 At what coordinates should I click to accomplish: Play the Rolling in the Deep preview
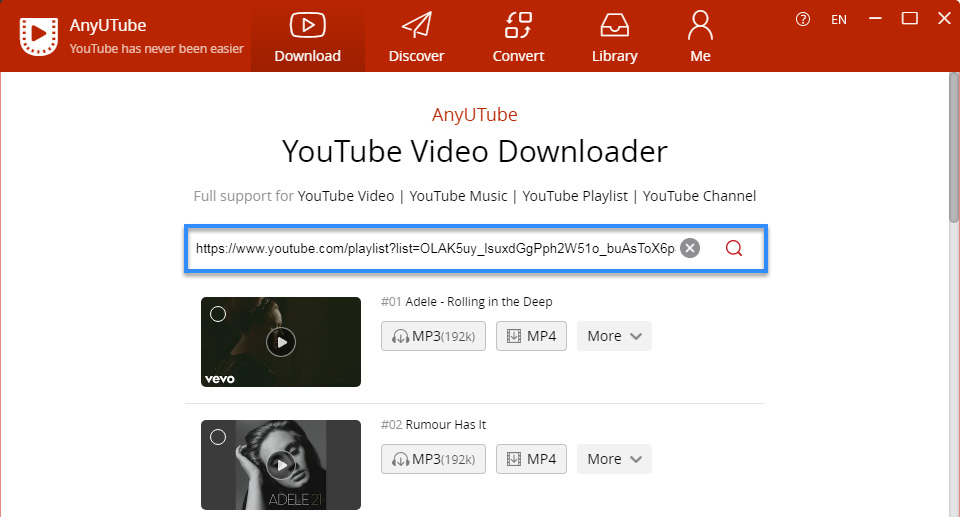pos(281,342)
